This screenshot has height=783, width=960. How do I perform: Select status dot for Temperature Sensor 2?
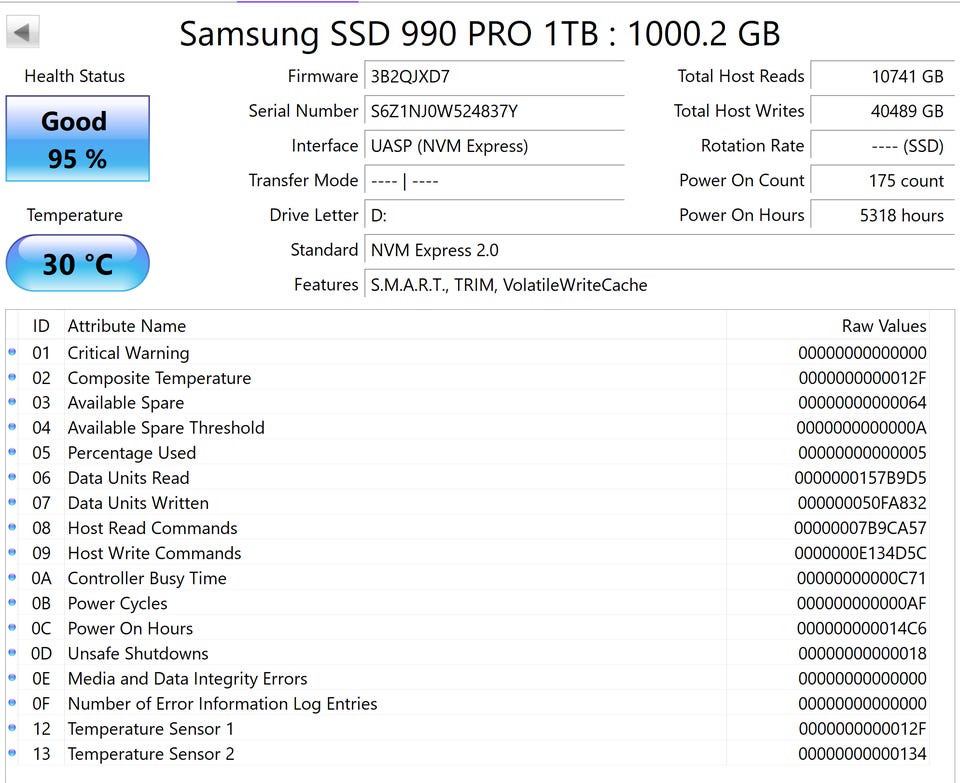(12, 754)
